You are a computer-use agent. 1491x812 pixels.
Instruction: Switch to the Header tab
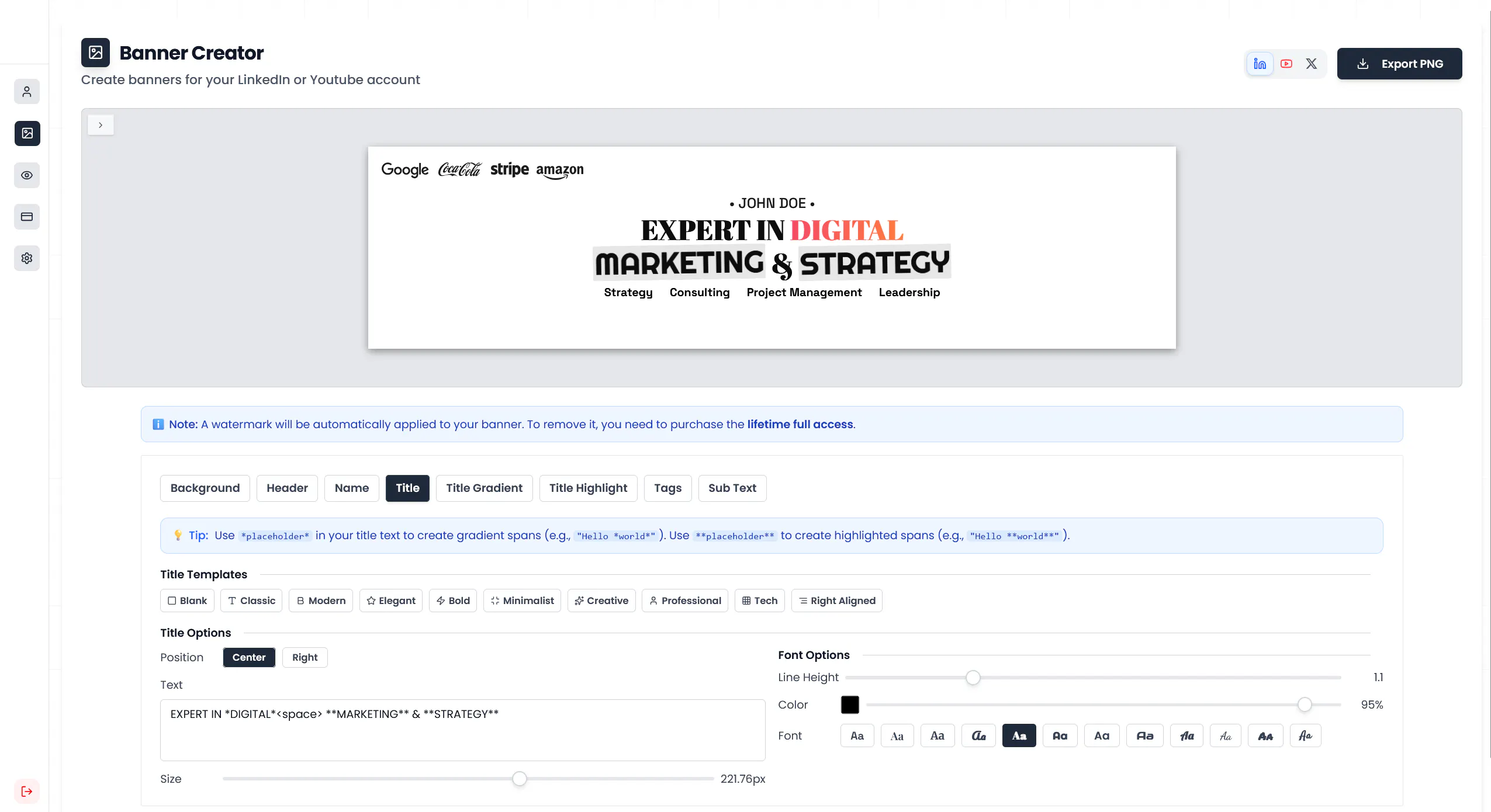pyautogui.click(x=287, y=488)
